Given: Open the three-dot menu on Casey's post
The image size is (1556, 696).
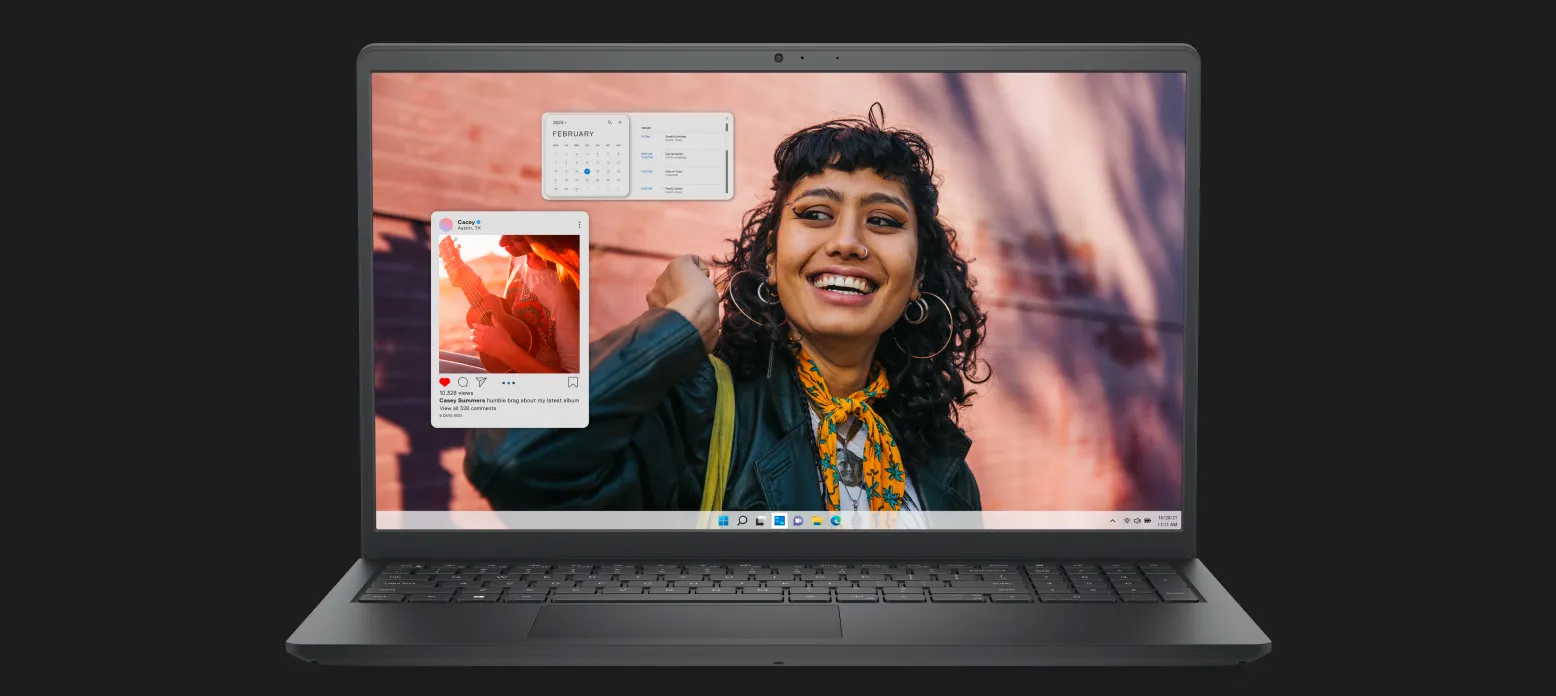Looking at the screenshot, I should point(580,223).
